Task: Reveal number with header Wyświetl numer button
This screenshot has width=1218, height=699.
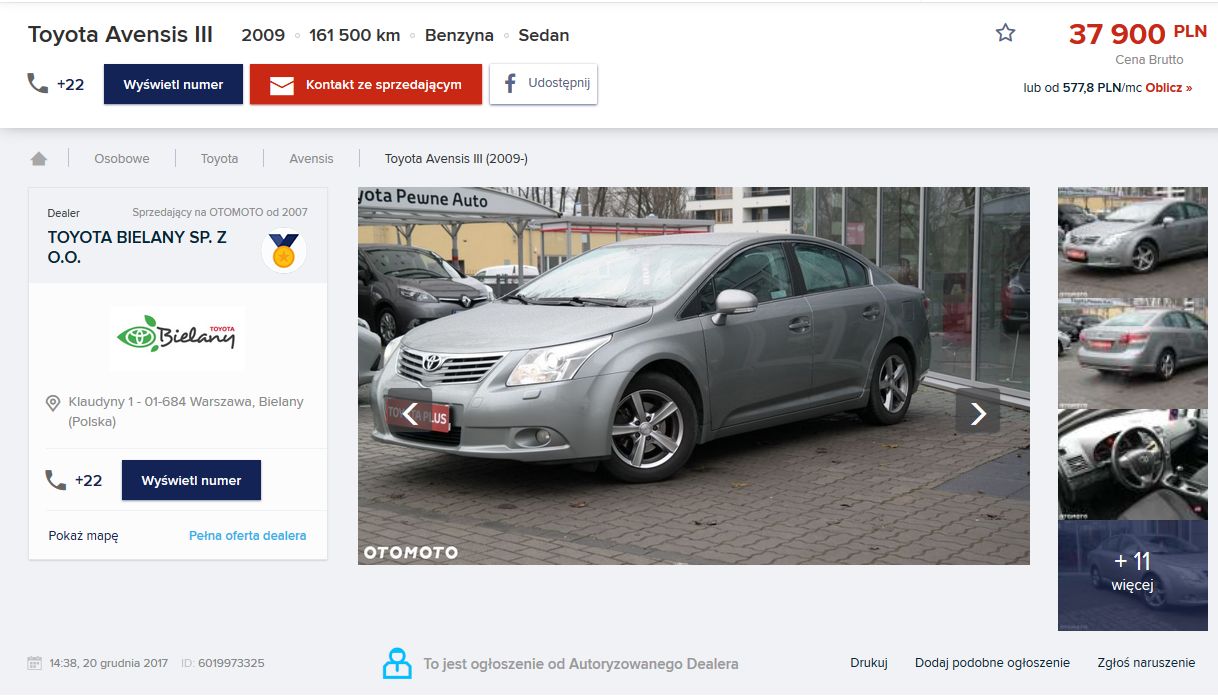Action: (174, 84)
